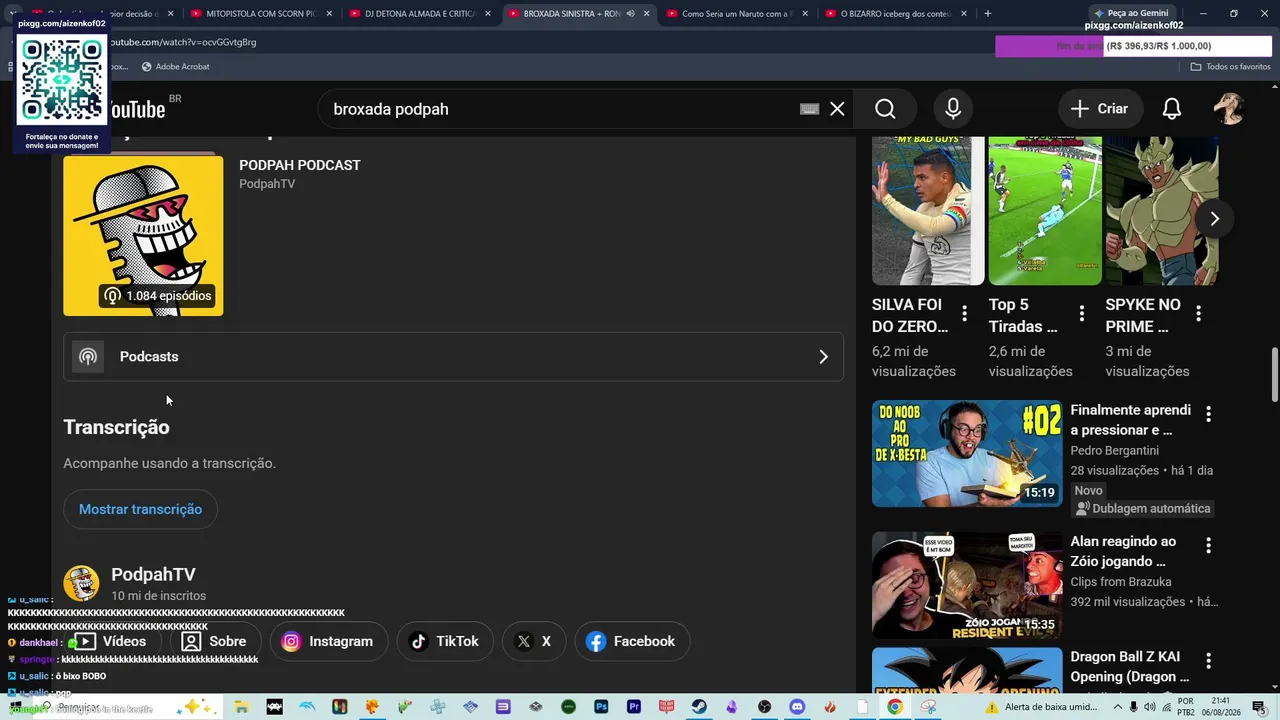Screen dimensions: 1280x720
Task: Open 'Finalmente aprendi a pressionar' video thumbnail
Action: point(967,454)
